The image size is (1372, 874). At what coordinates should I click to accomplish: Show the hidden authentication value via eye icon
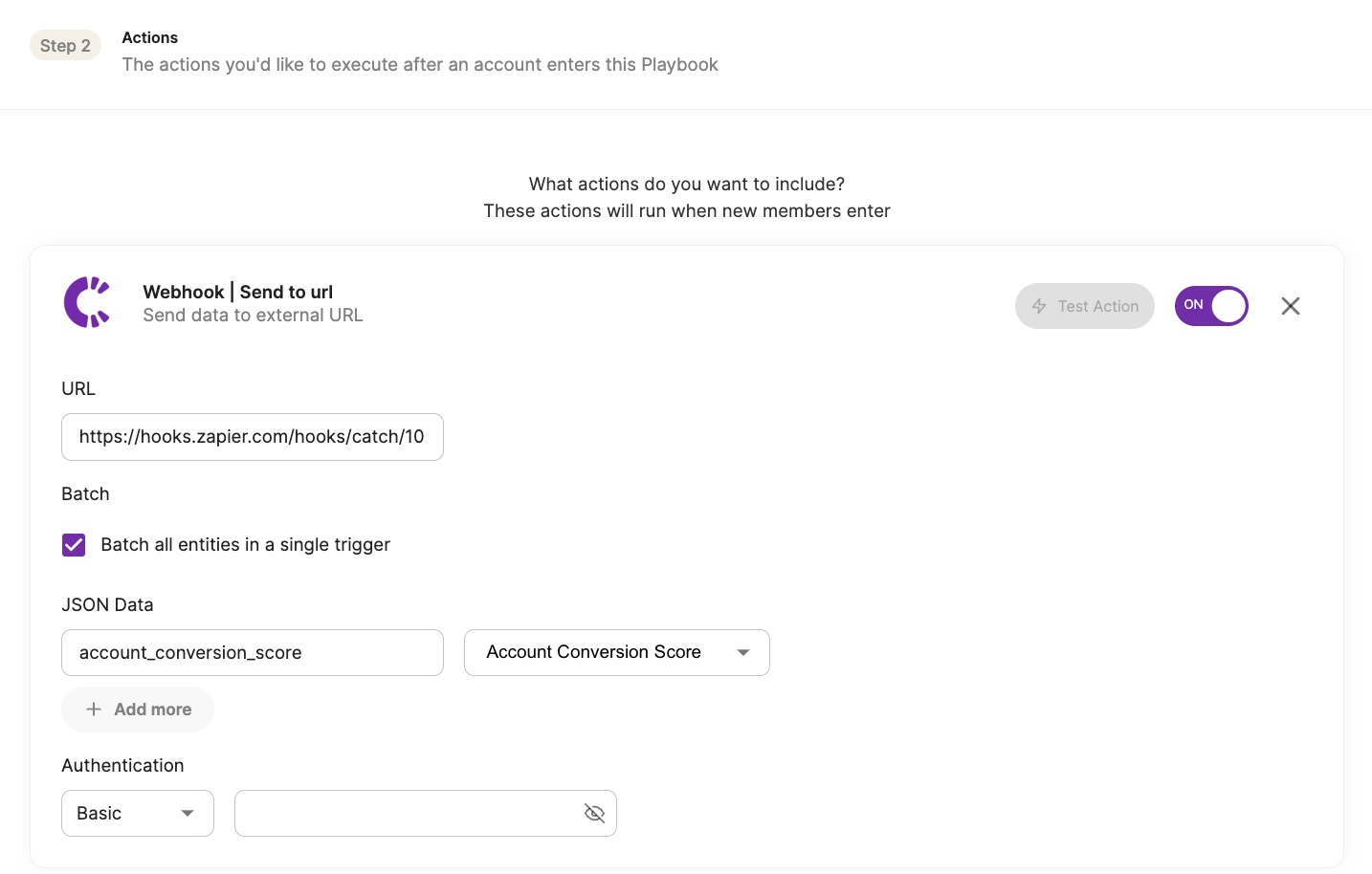[x=594, y=814]
